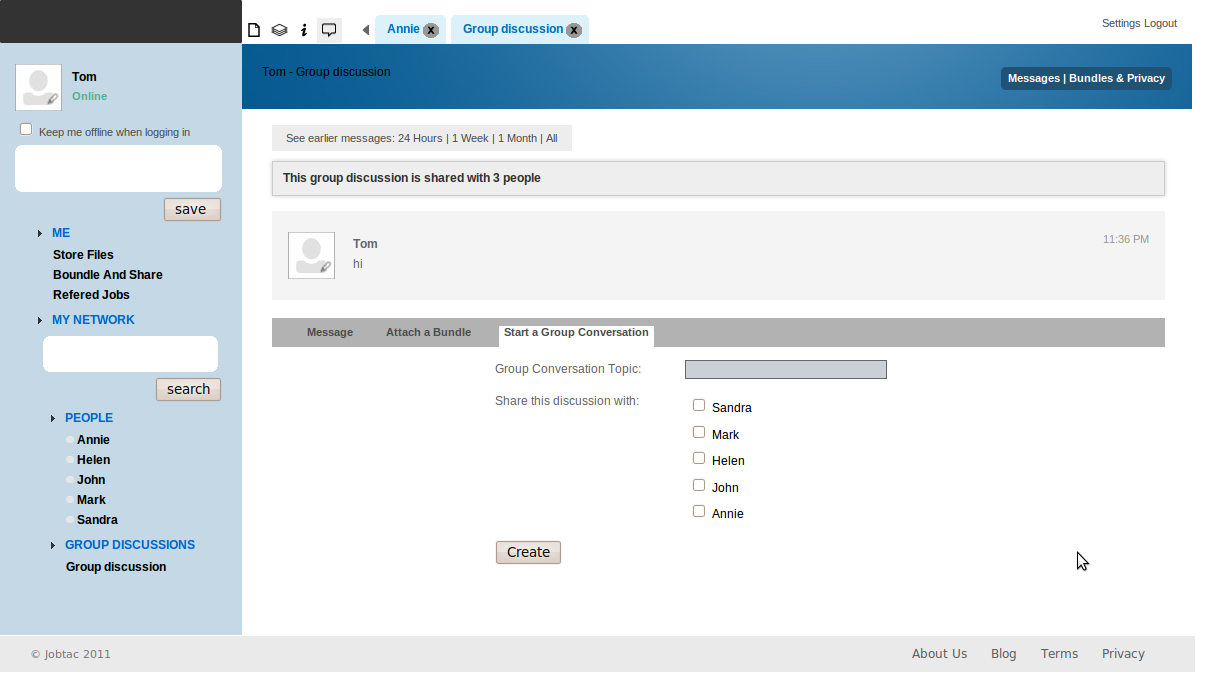Screen dimensions: 1206x680
Task: Close the Group discussion tab
Action: point(574,30)
